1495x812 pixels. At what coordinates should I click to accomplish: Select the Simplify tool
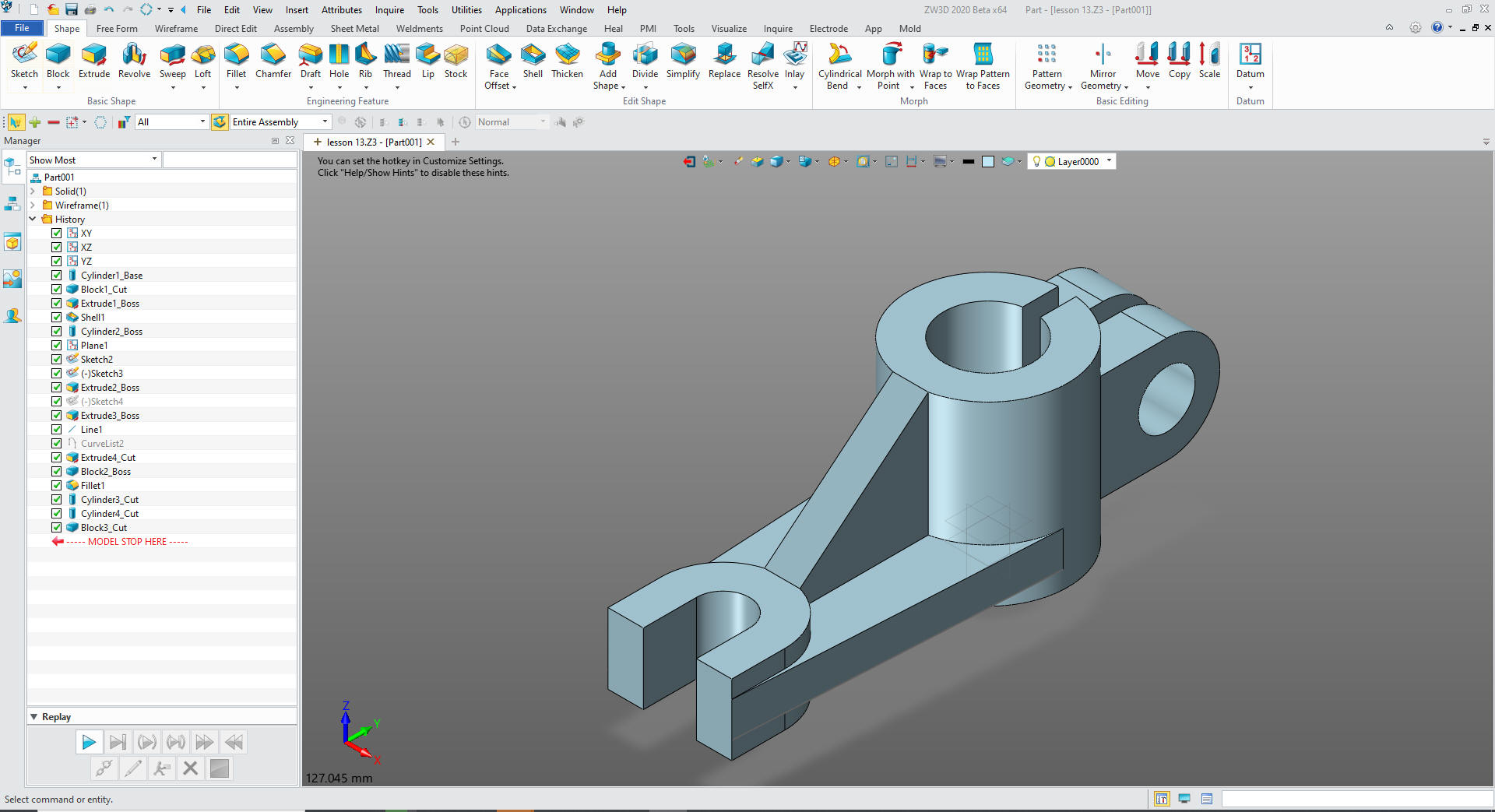tap(683, 61)
